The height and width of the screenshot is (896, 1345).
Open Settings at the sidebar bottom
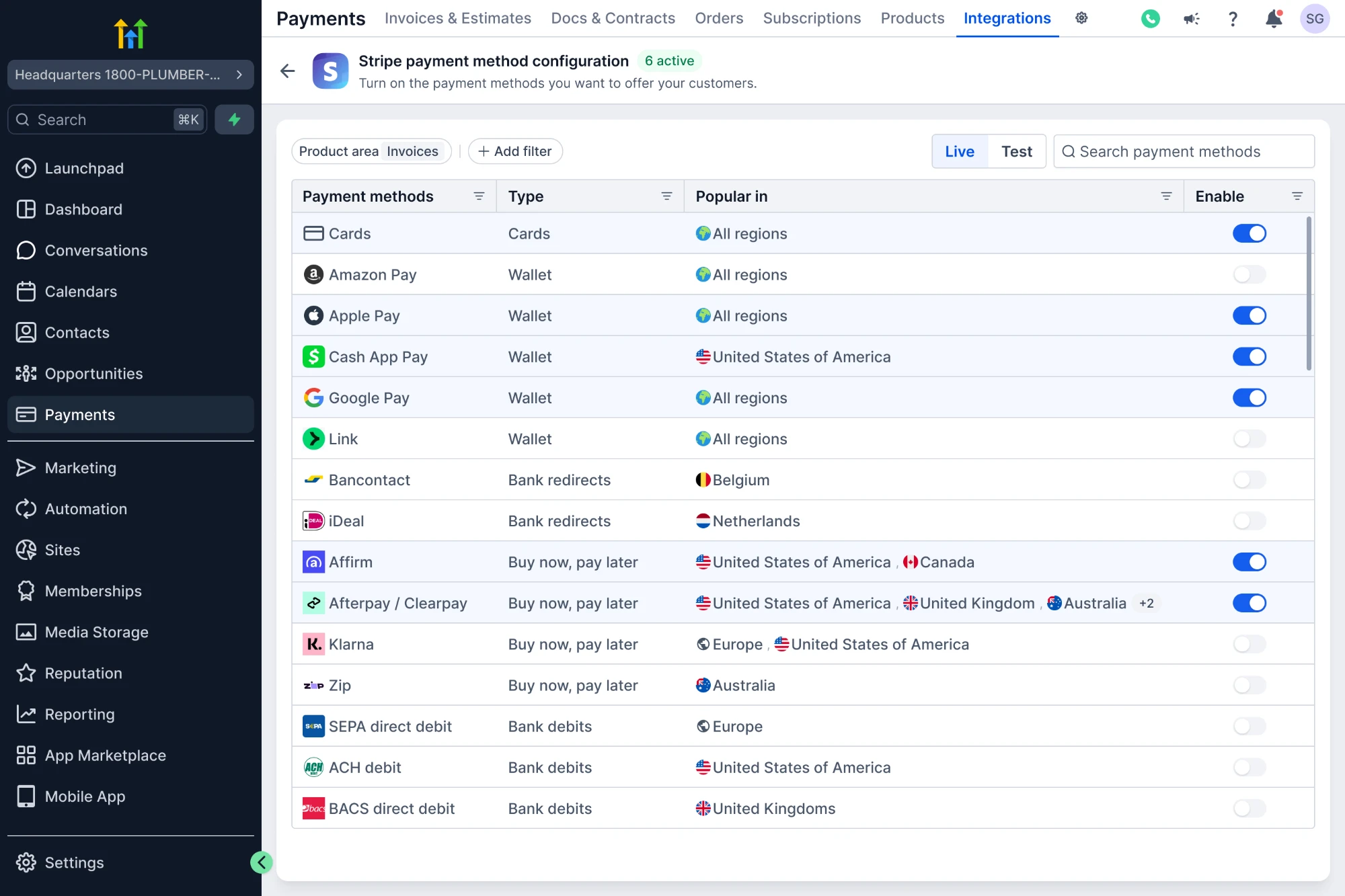tap(130, 862)
